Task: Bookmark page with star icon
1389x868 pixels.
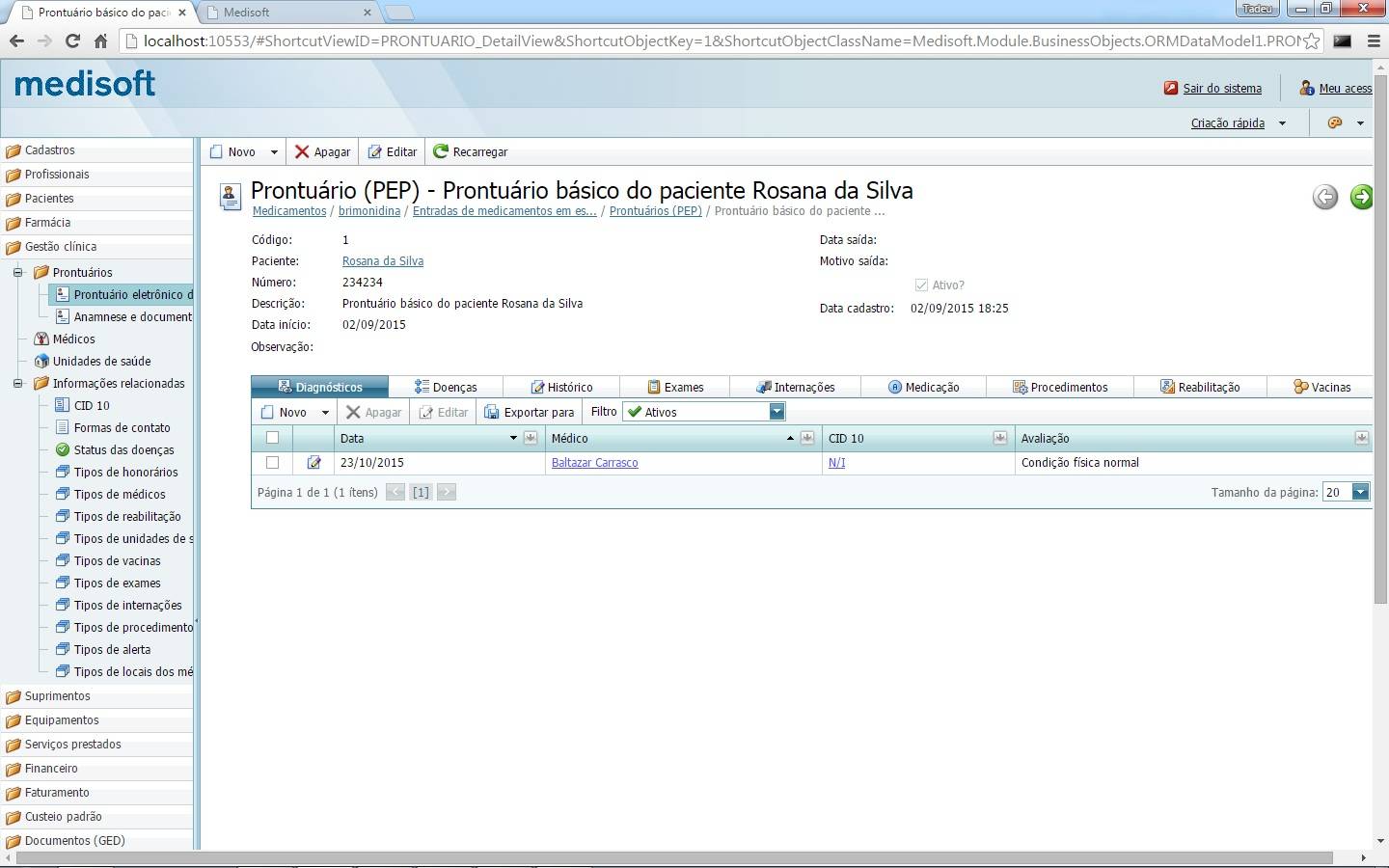Action: [x=1311, y=41]
